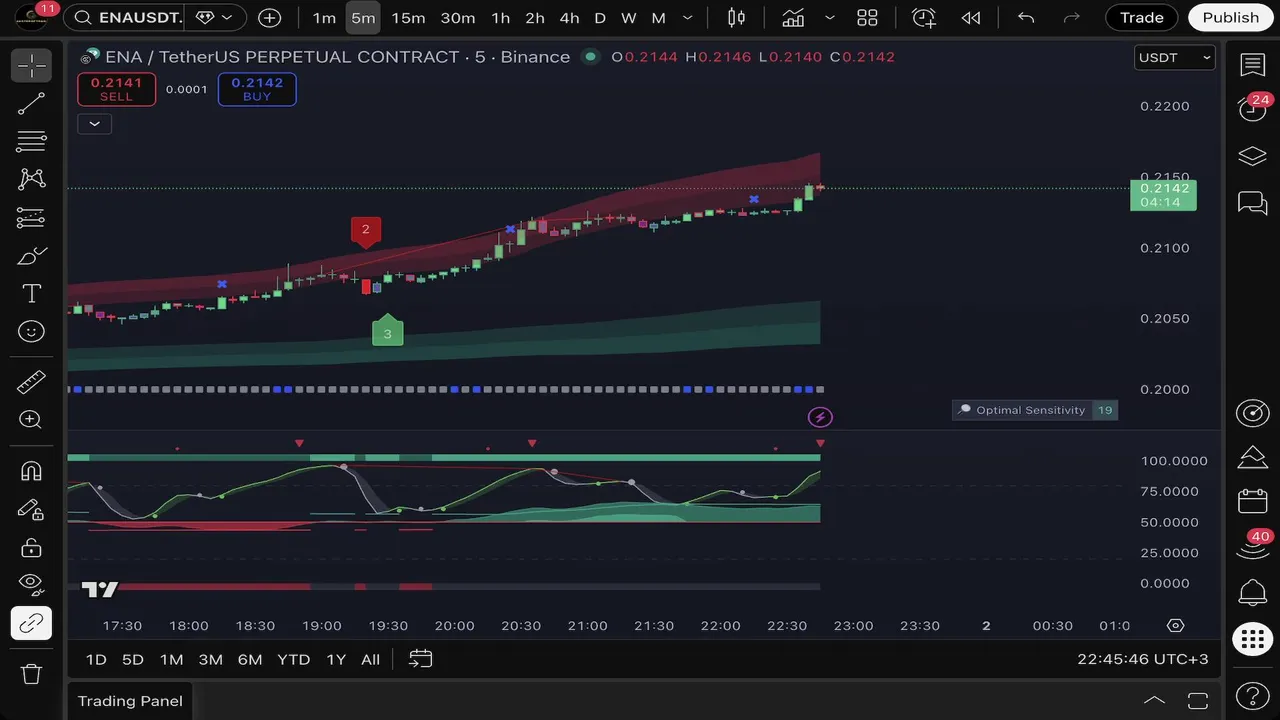Open the Fibonacci retracement tools
Viewport: 1280px width, 720px height.
(31, 141)
